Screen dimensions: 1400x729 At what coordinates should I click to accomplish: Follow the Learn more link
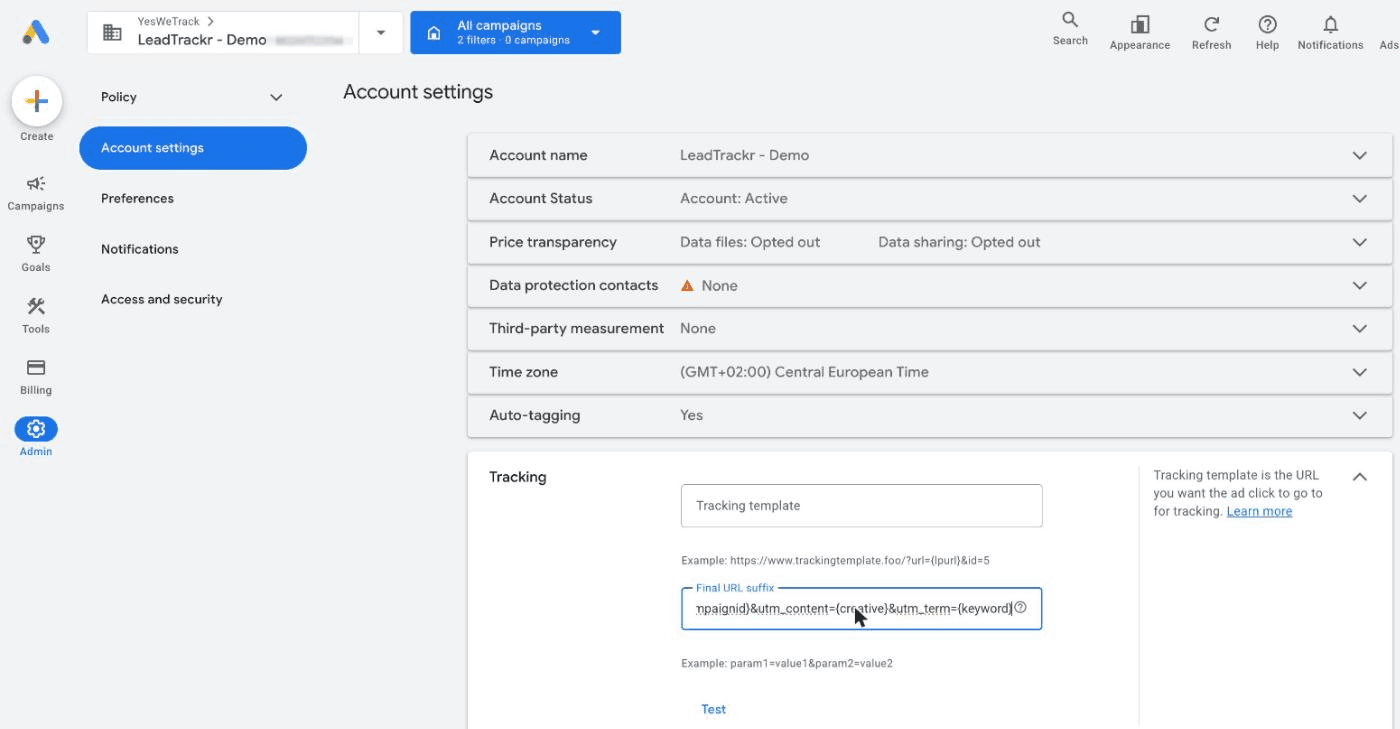point(1259,511)
